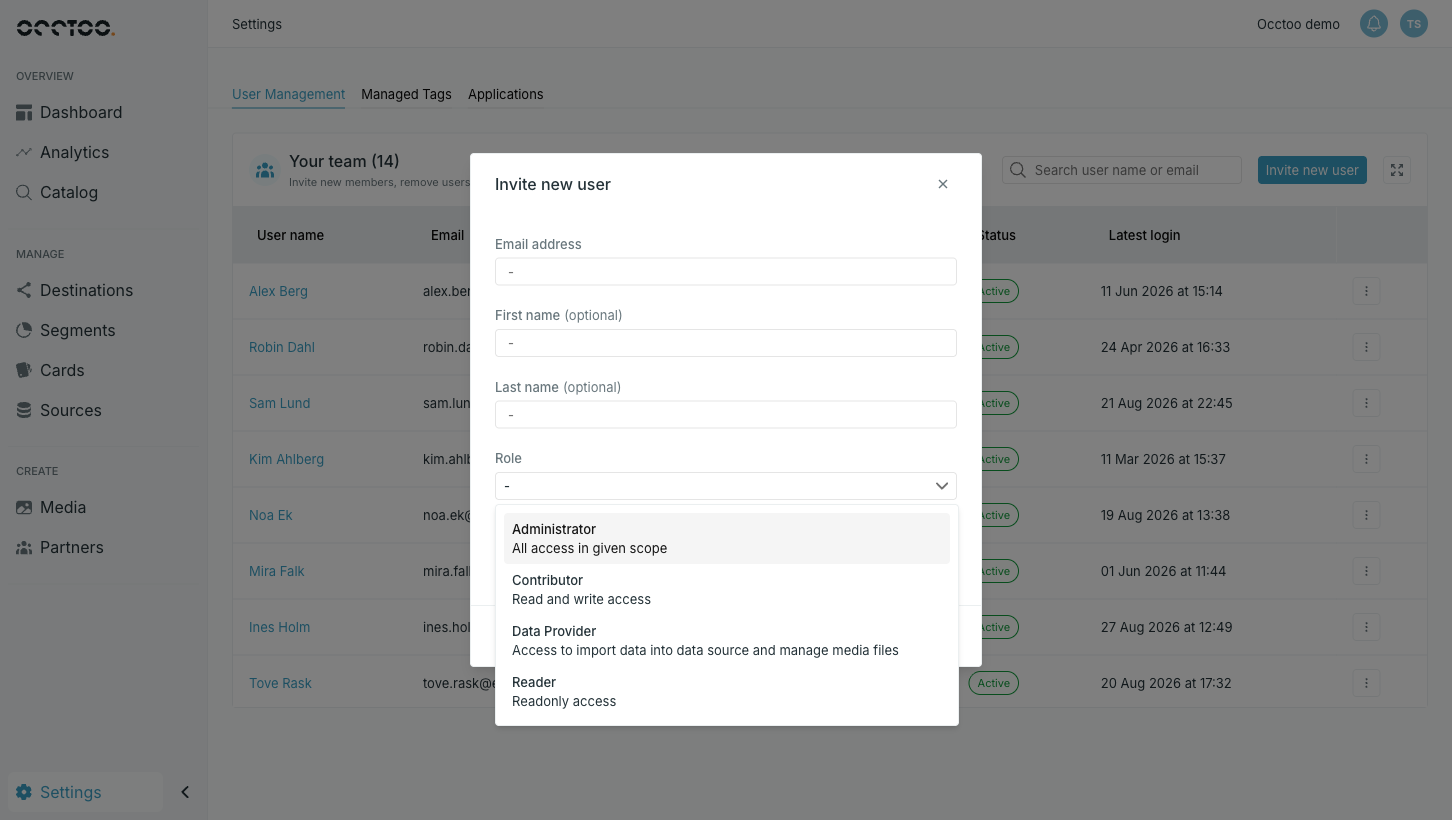Click the Your team group icon
This screenshot has height=820, width=1452.
pyautogui.click(x=265, y=170)
